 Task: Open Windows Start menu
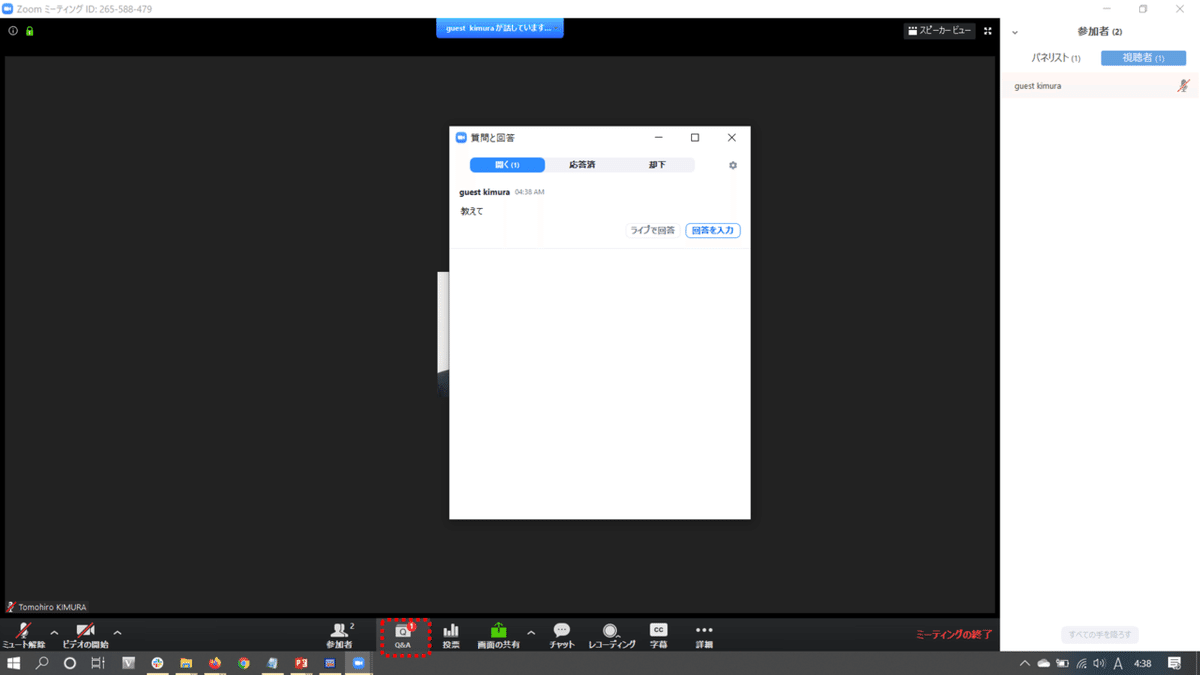[14, 663]
